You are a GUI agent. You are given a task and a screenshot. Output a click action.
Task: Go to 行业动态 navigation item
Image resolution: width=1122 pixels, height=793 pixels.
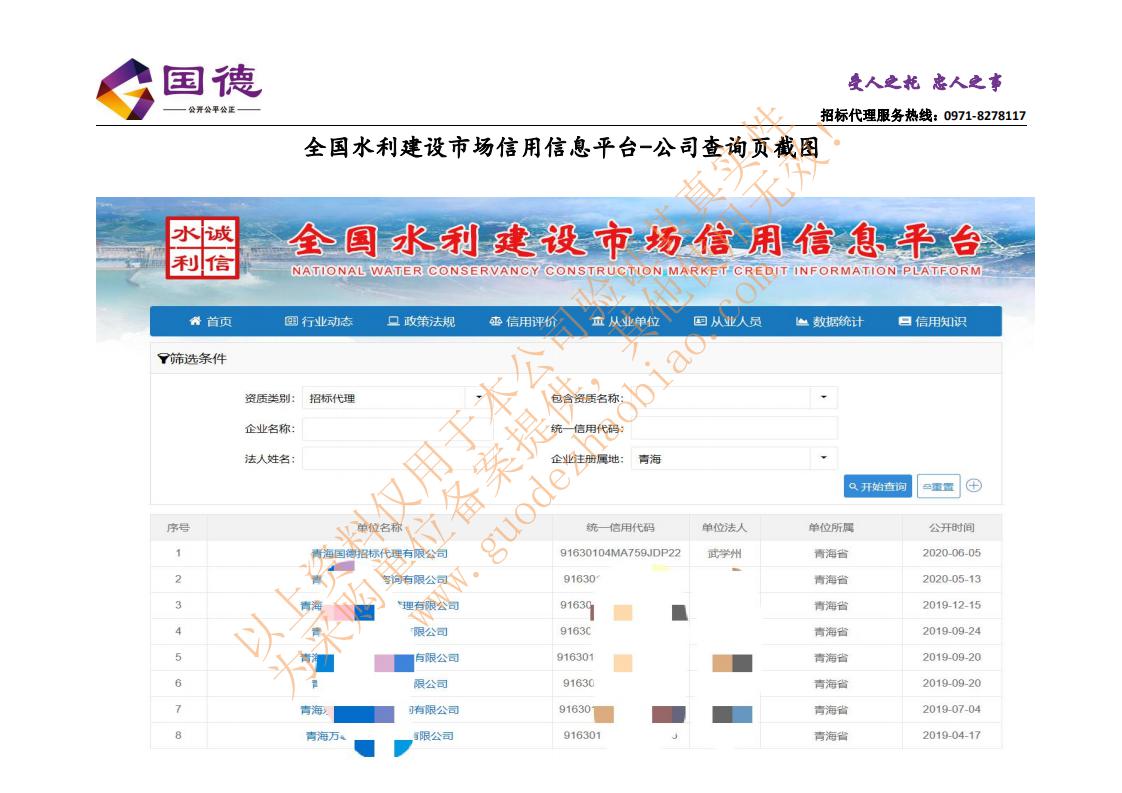[319, 322]
